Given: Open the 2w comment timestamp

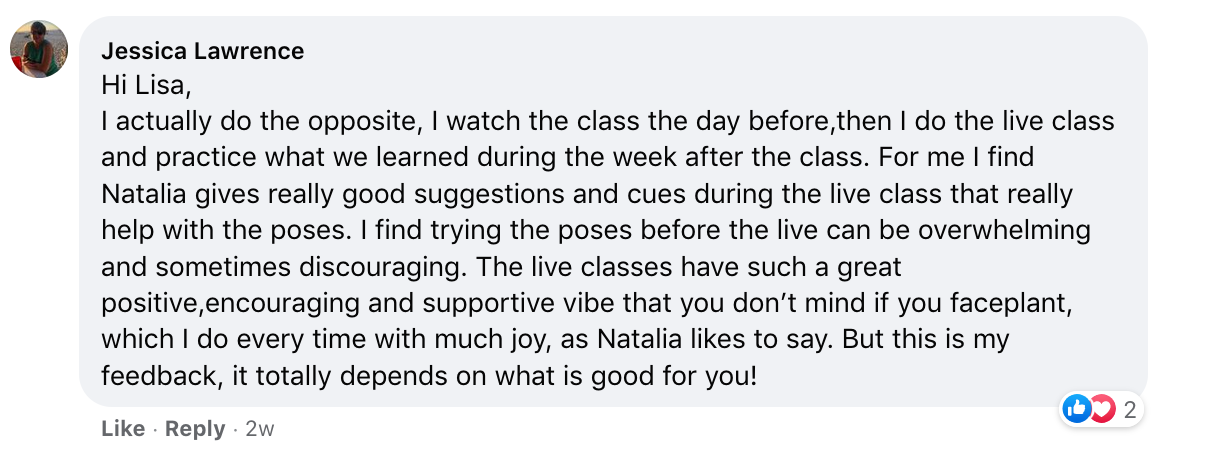Looking at the screenshot, I should pyautogui.click(x=260, y=429).
